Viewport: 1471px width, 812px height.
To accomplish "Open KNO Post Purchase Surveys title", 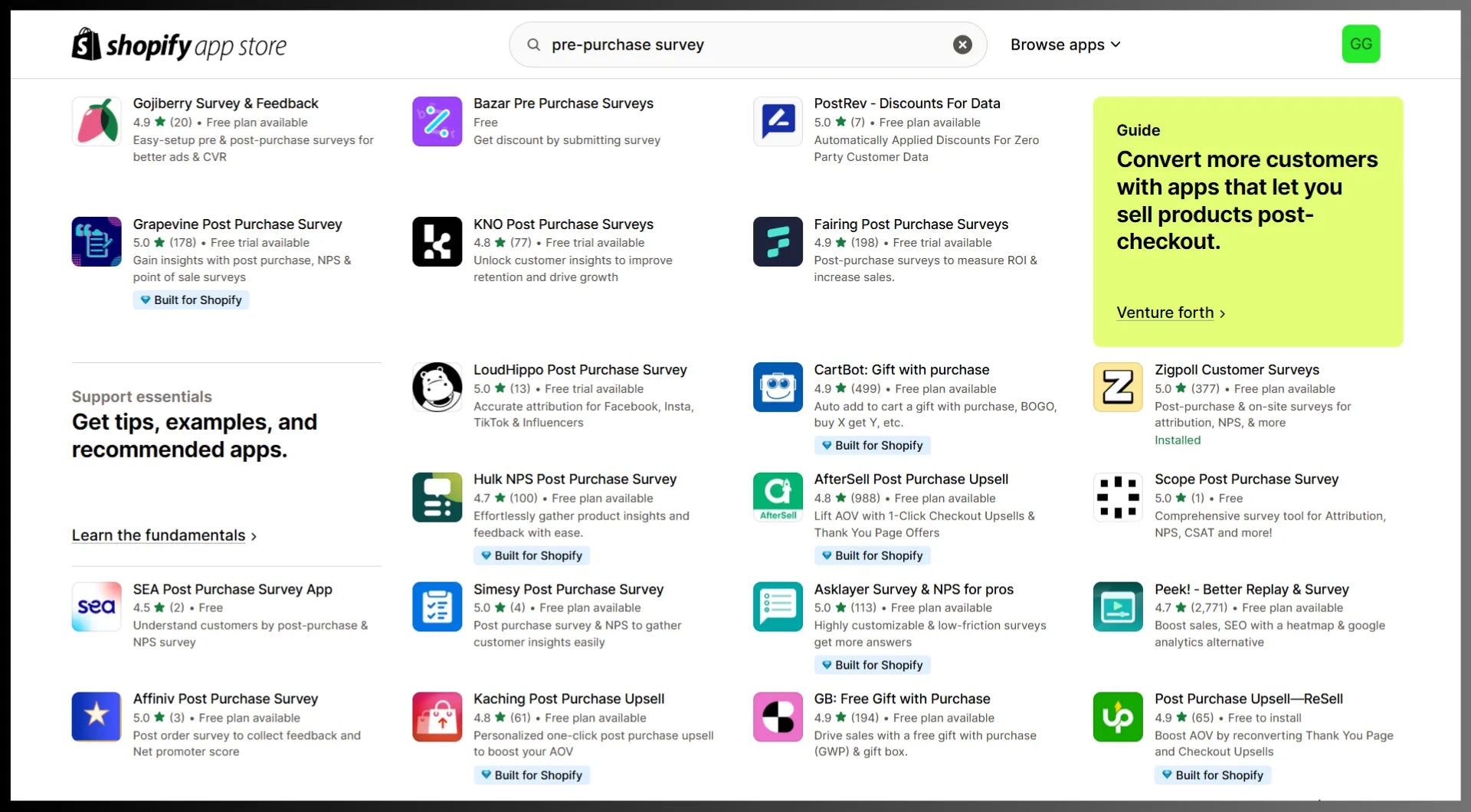I will pyautogui.click(x=563, y=224).
